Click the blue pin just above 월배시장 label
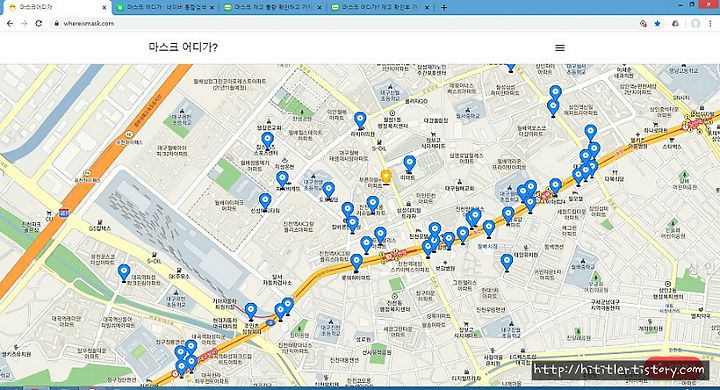Image resolution: width=720 pixels, height=390 pixels. pyautogui.click(x=489, y=229)
